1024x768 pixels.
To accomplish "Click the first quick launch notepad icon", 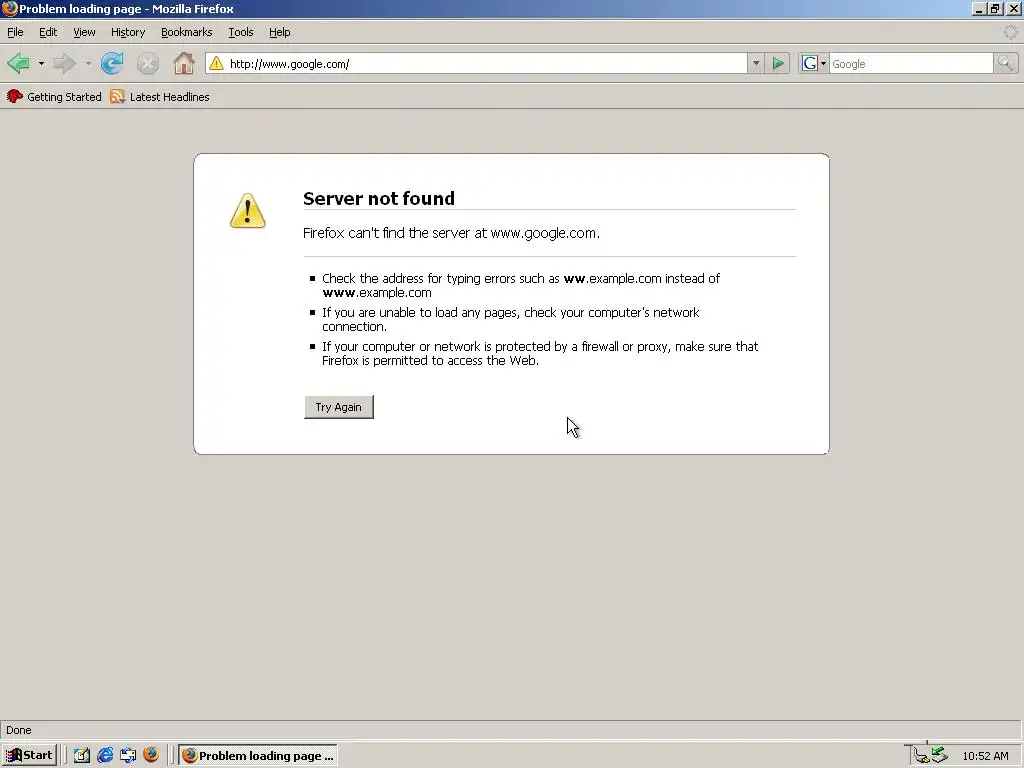I will tap(82, 755).
